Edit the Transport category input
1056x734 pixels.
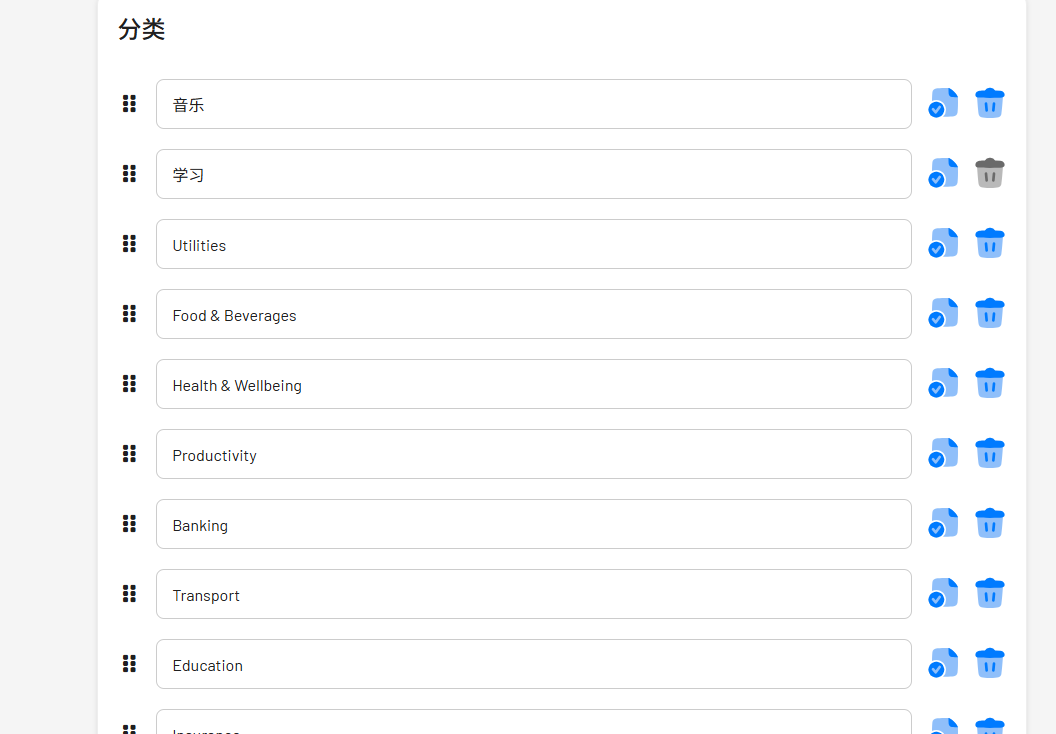click(x=533, y=594)
